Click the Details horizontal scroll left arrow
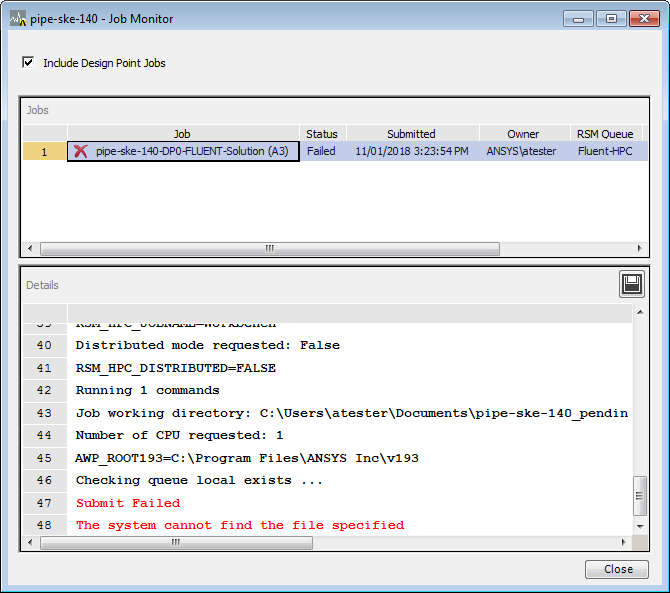Screen dimensions: 670x593 click(x=30, y=543)
